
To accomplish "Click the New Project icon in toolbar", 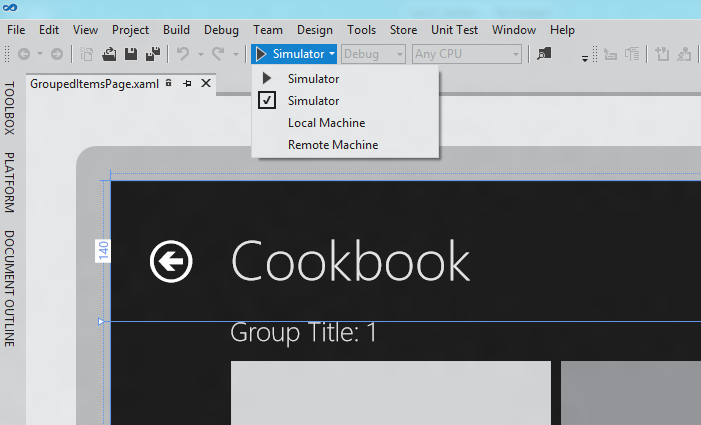I will [86, 54].
